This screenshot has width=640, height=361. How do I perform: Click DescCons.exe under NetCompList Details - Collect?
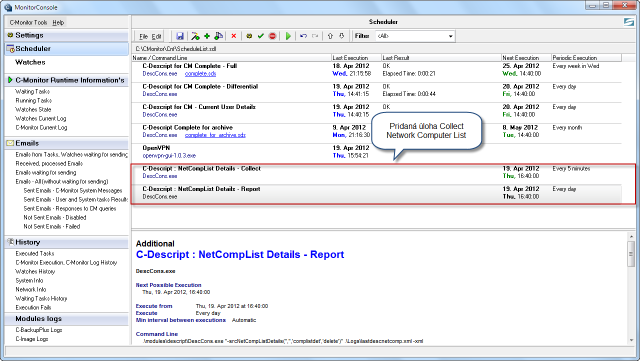(160, 176)
